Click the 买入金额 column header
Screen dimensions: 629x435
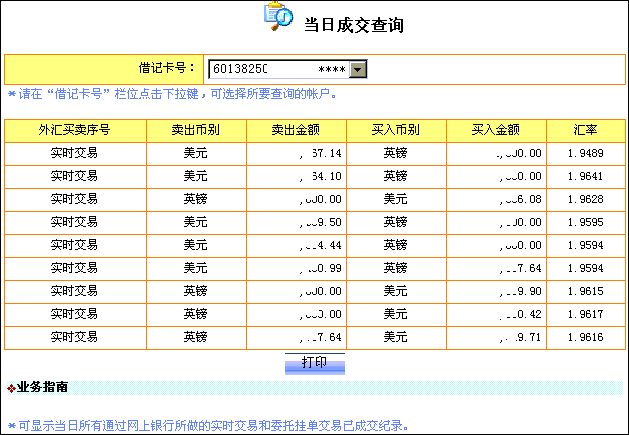(x=496, y=130)
